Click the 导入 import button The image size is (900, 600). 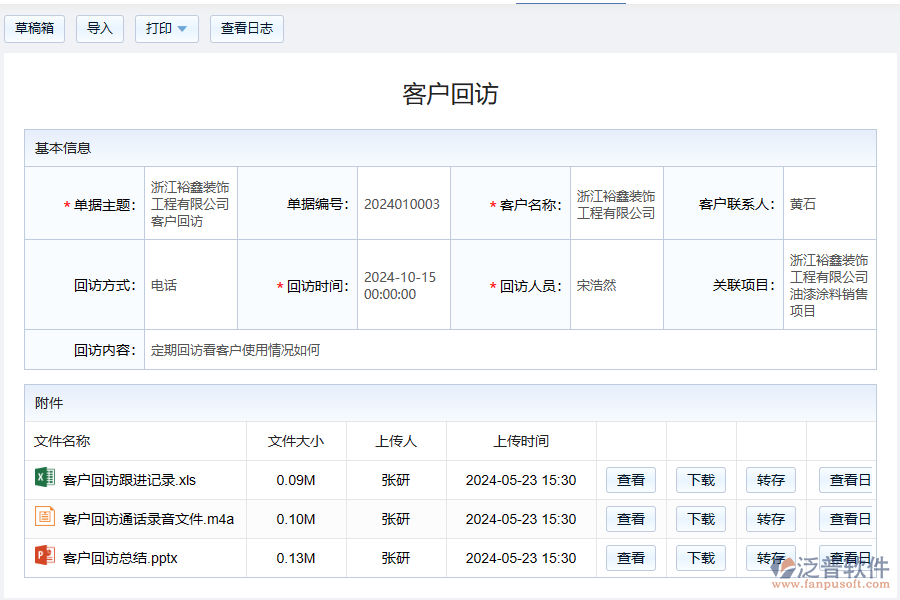click(x=99, y=28)
